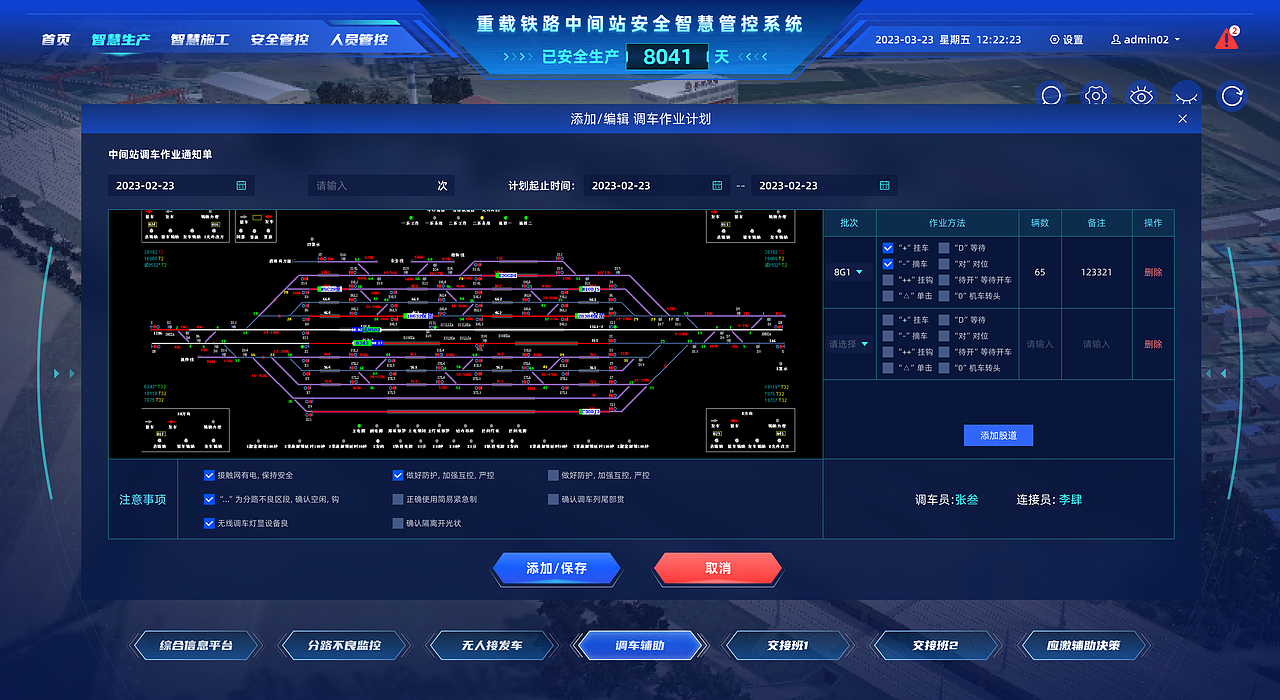Click the open-eye visibility icon top right
Screen dimensions: 1280x700
click(x=1141, y=95)
